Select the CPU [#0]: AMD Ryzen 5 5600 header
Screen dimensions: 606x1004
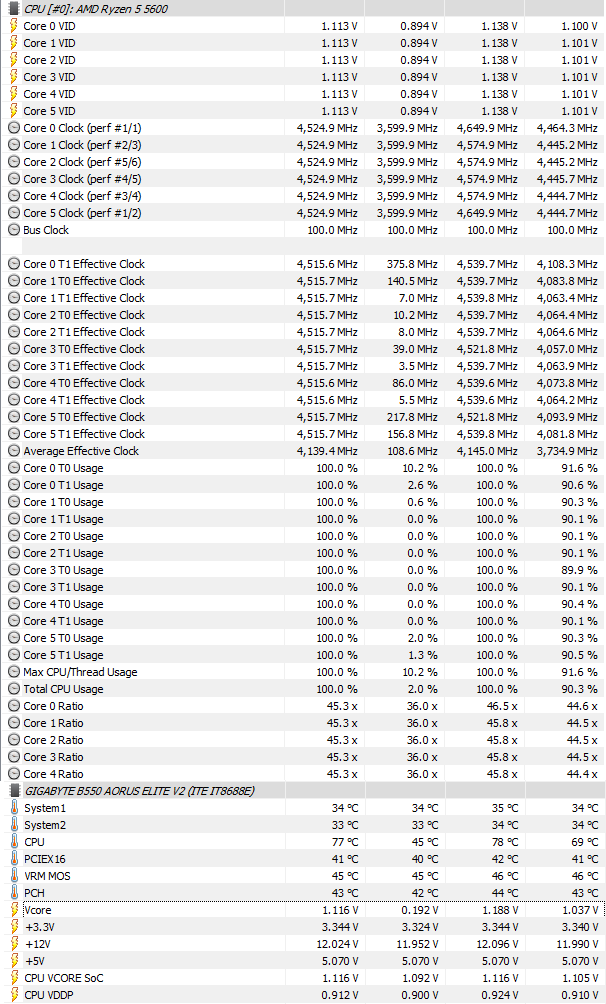[95, 9]
